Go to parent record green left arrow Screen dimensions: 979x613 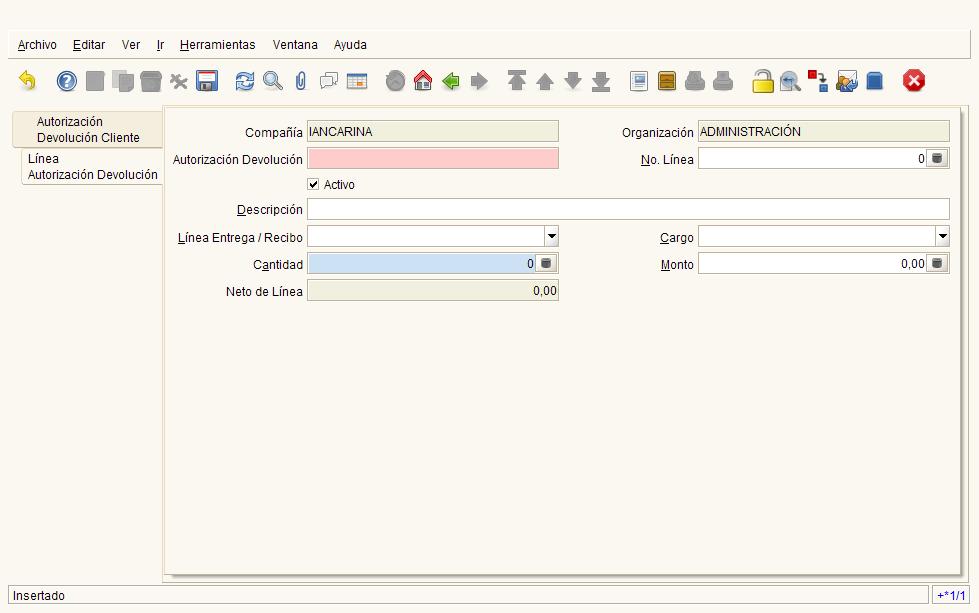[x=451, y=81]
